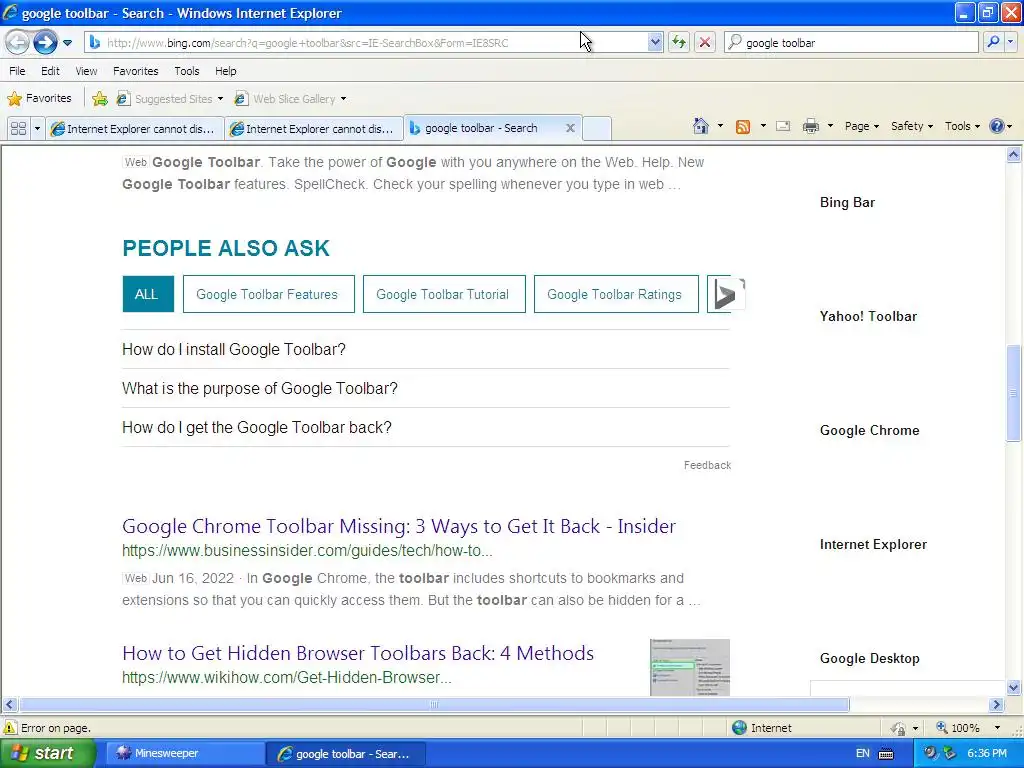Click the Back navigation arrow
1024x768 pixels.
click(x=18, y=42)
